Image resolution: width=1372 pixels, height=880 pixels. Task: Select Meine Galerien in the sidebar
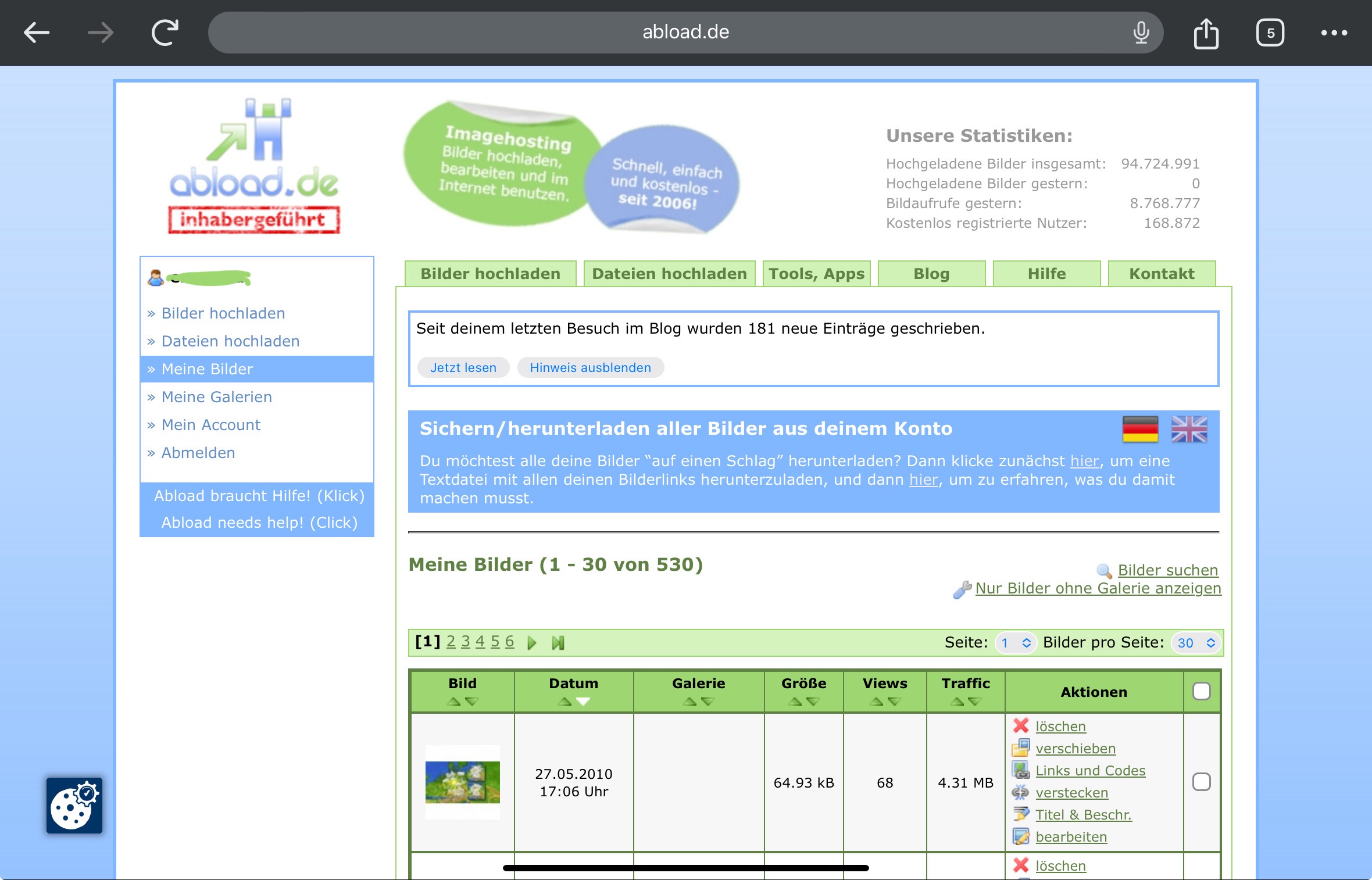(x=216, y=397)
